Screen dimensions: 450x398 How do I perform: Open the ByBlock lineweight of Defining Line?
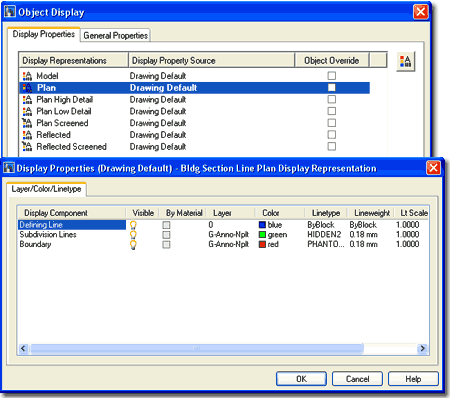tap(363, 225)
